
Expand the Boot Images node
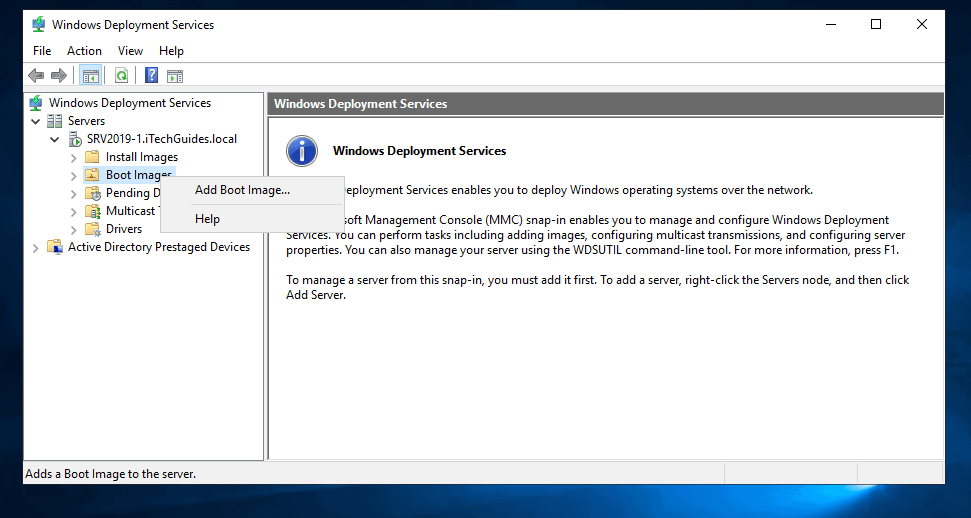[x=73, y=175]
